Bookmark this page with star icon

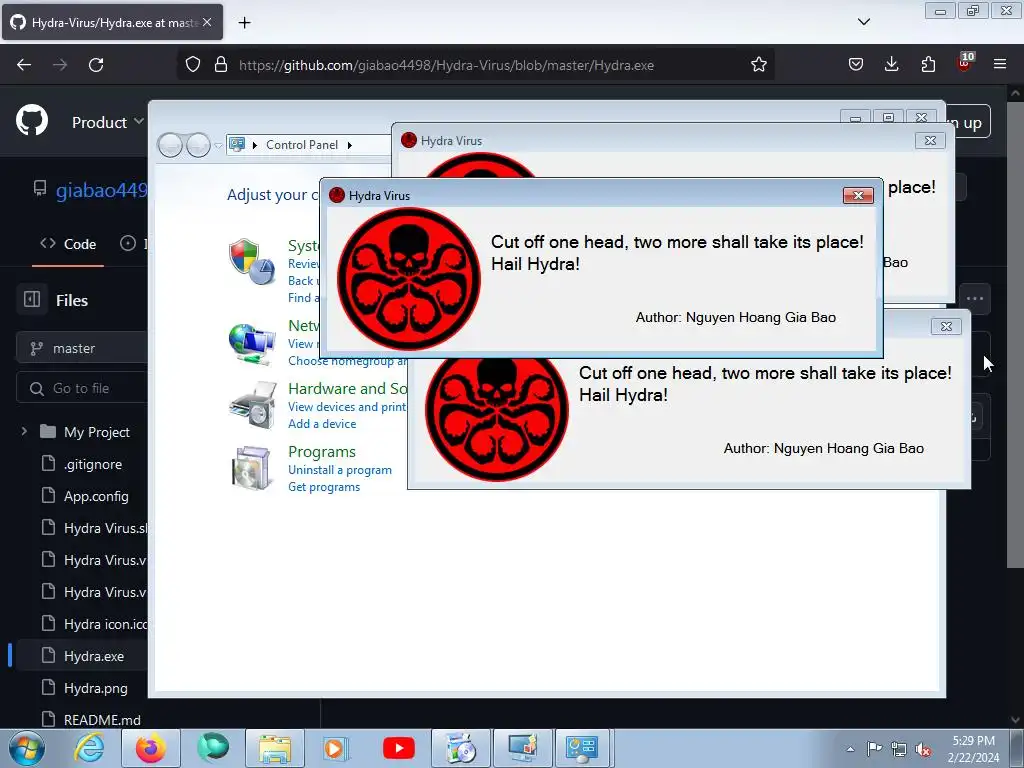(x=758, y=65)
